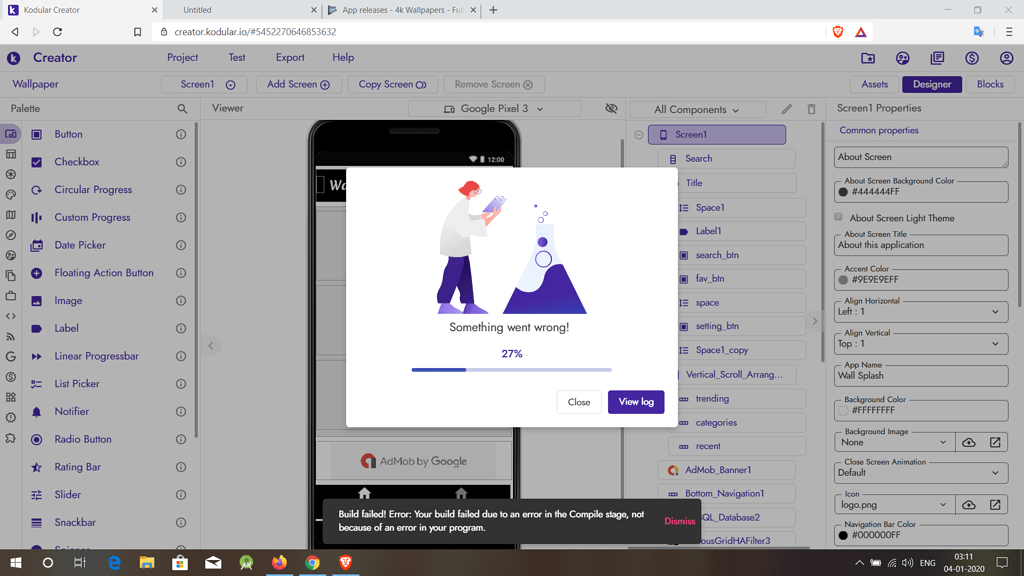Open the Project menu
This screenshot has width=1024, height=576.
pos(182,57)
